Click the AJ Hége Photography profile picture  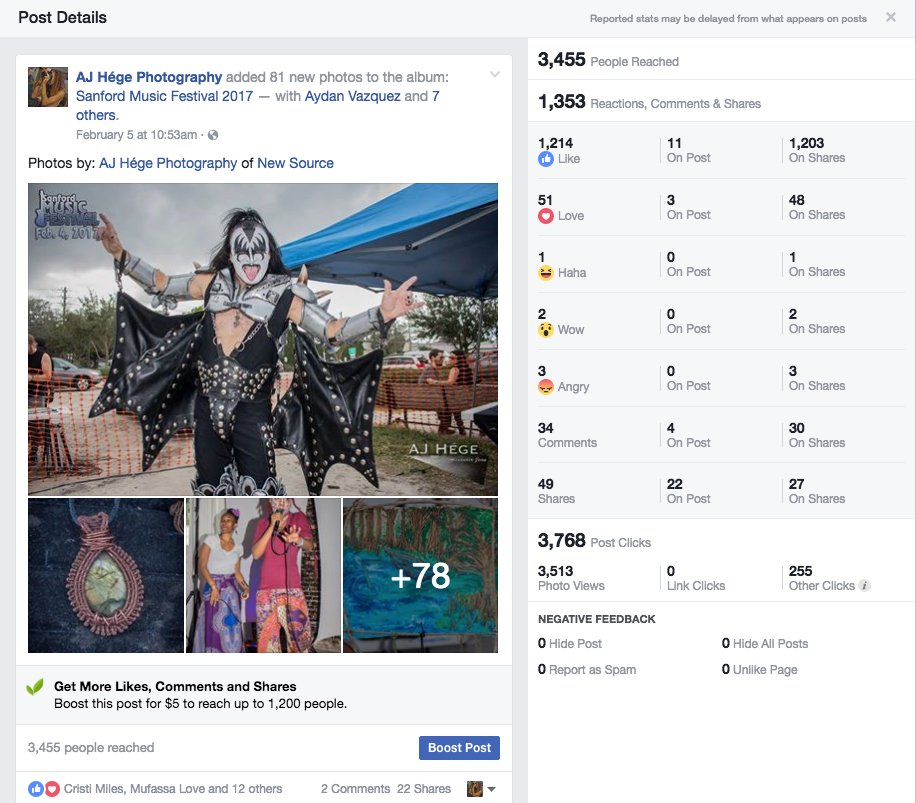click(x=48, y=87)
